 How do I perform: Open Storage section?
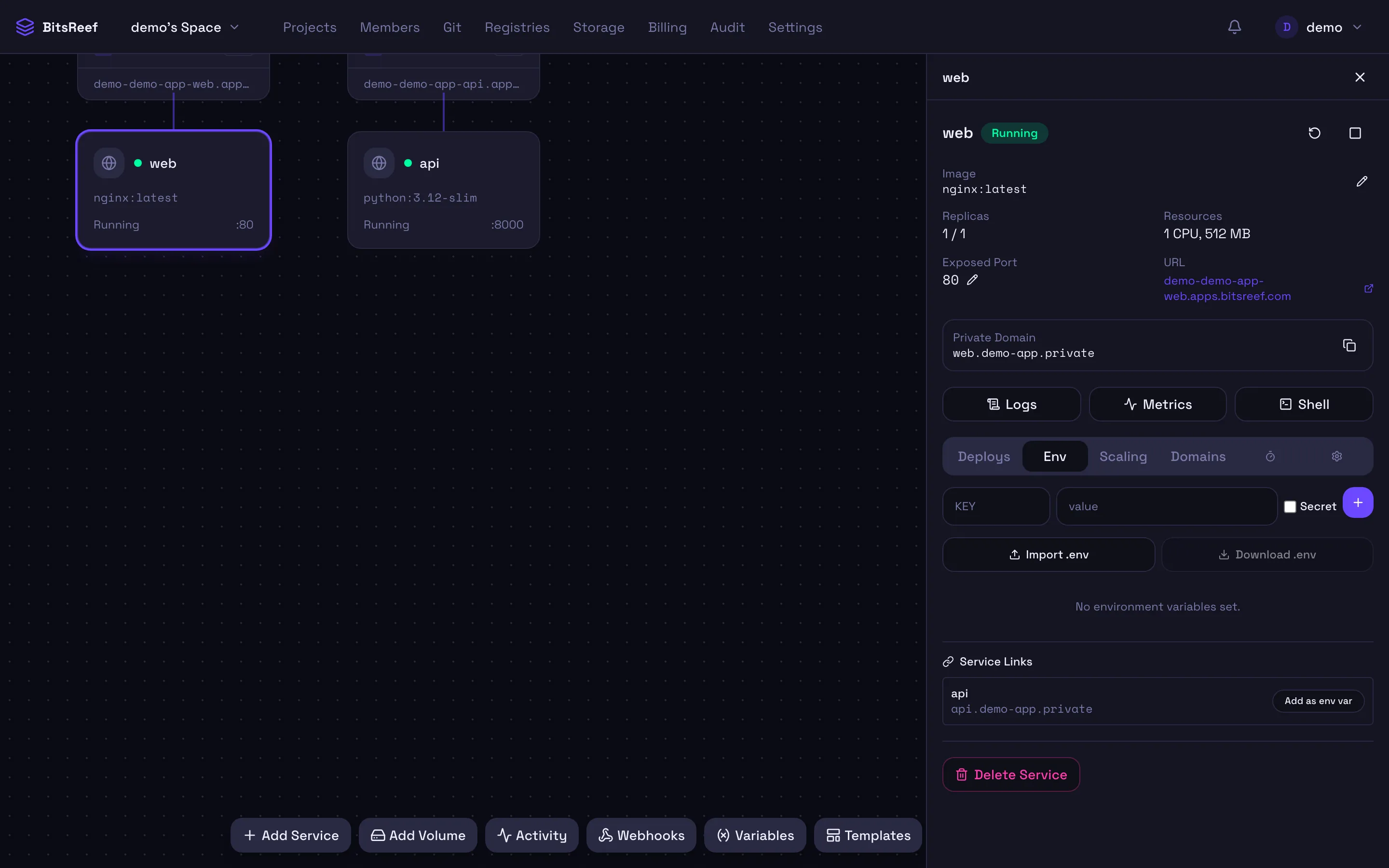point(599,27)
